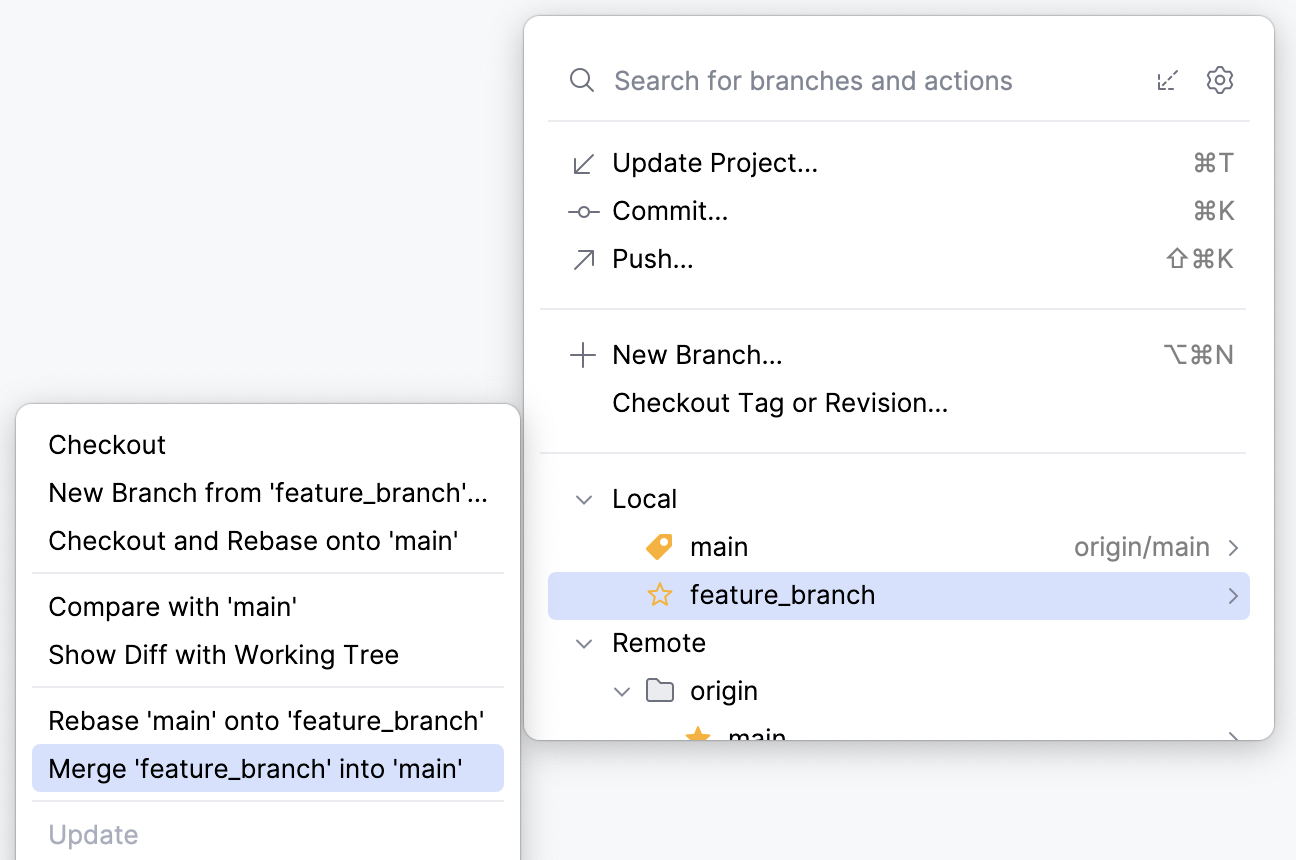1296x860 pixels.
Task: Click the plus icon next to New Branch
Action: (583, 354)
